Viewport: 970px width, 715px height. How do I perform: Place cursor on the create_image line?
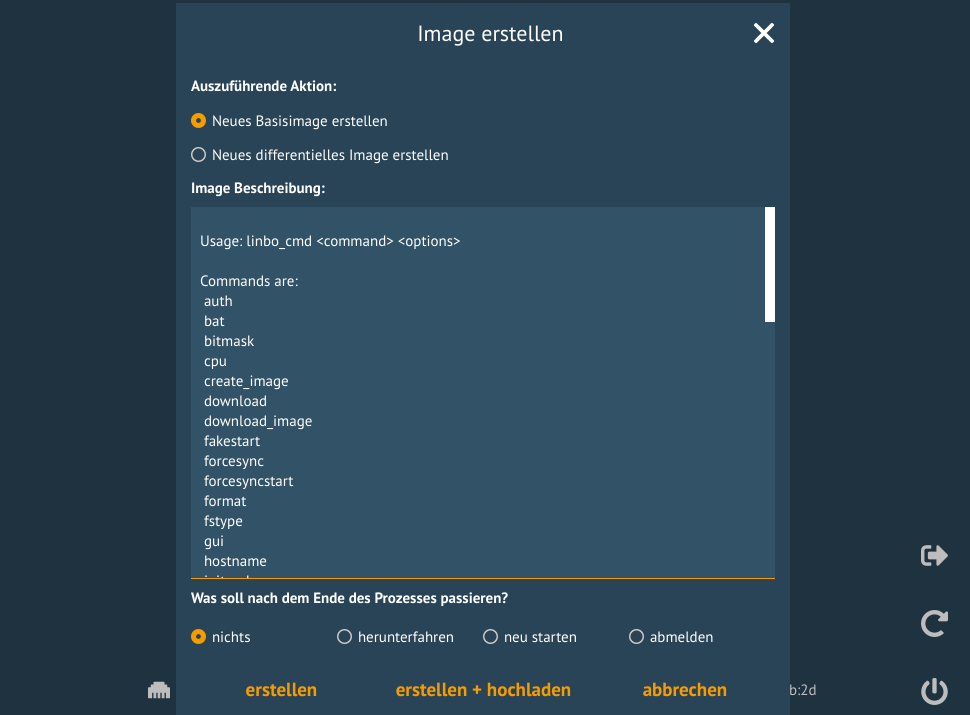click(246, 381)
